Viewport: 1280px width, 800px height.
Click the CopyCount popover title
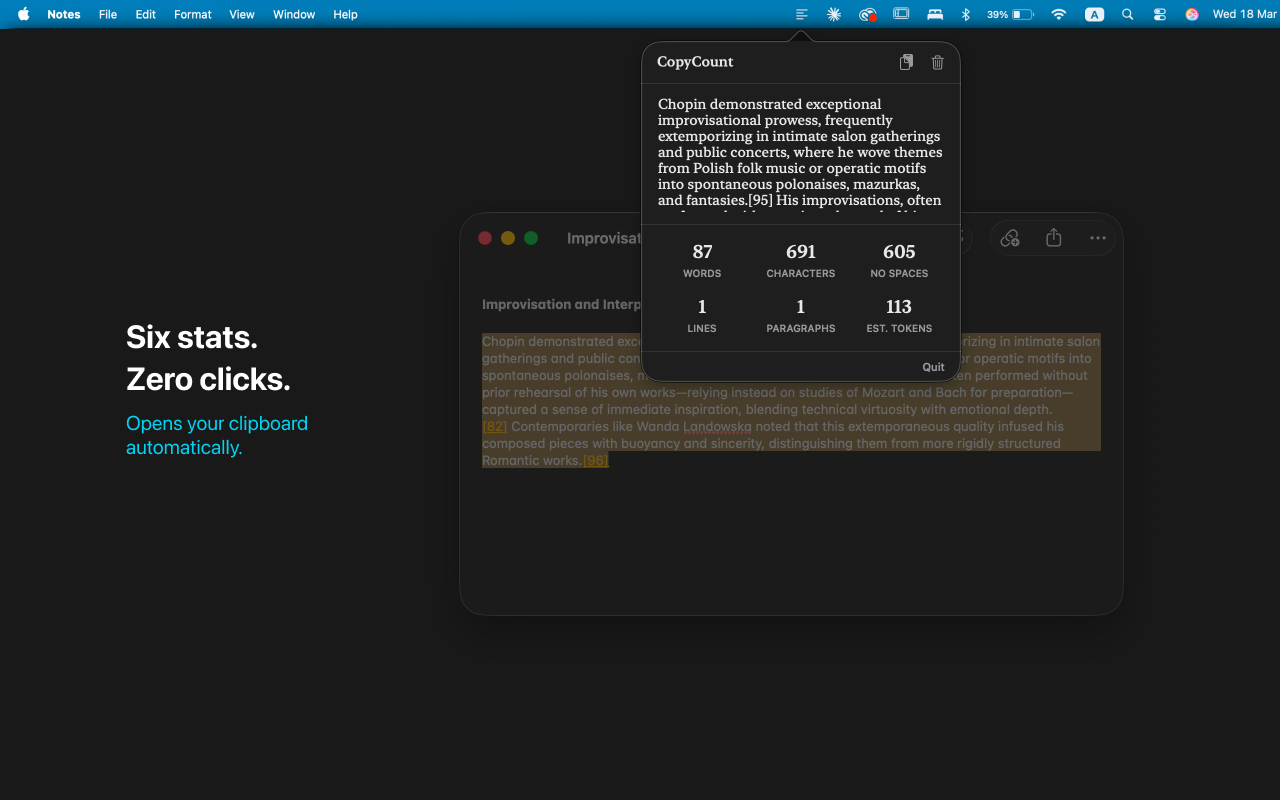pos(695,62)
